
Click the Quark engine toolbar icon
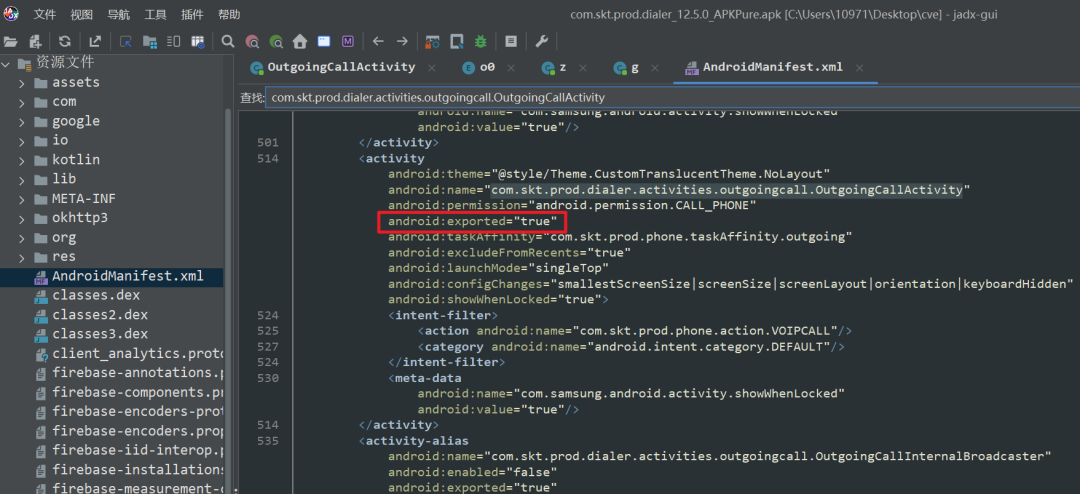click(457, 41)
